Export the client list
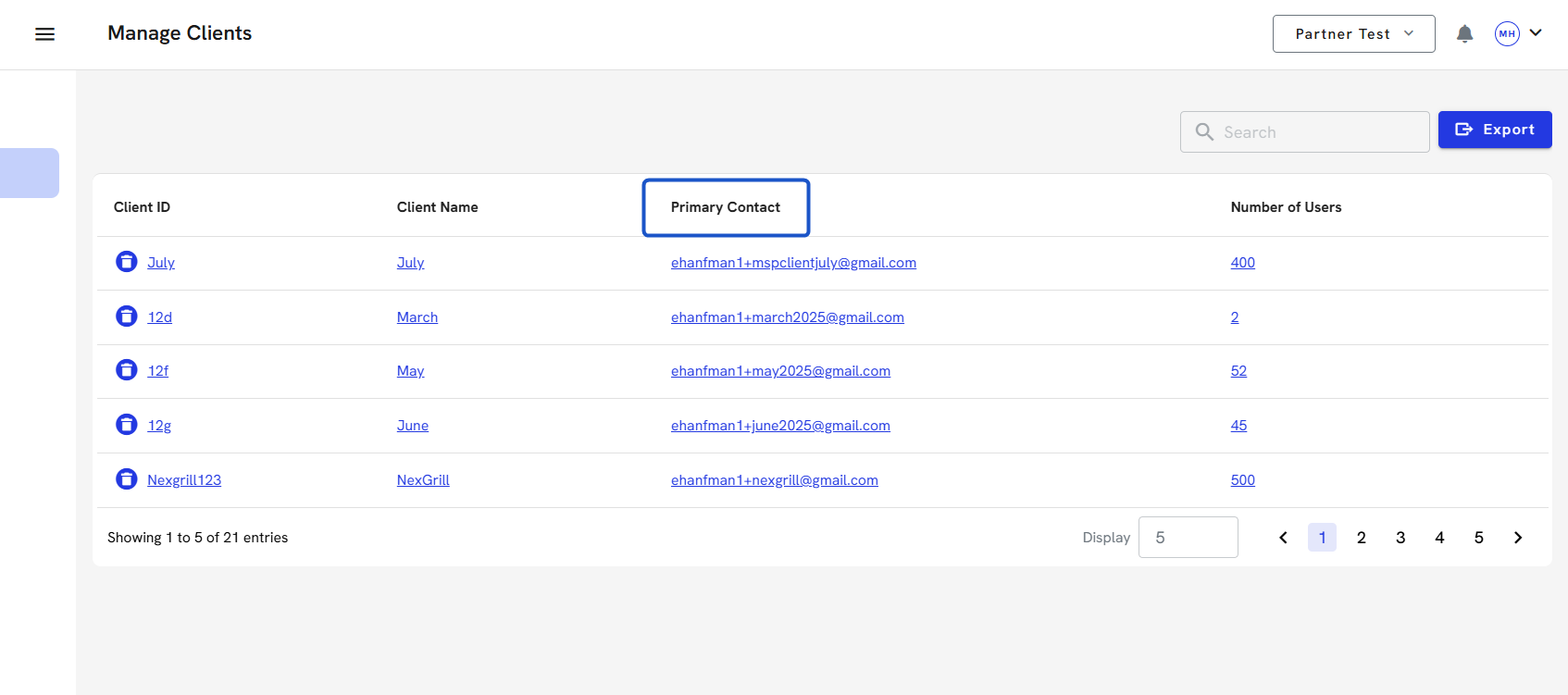1568x695 pixels. point(1494,130)
